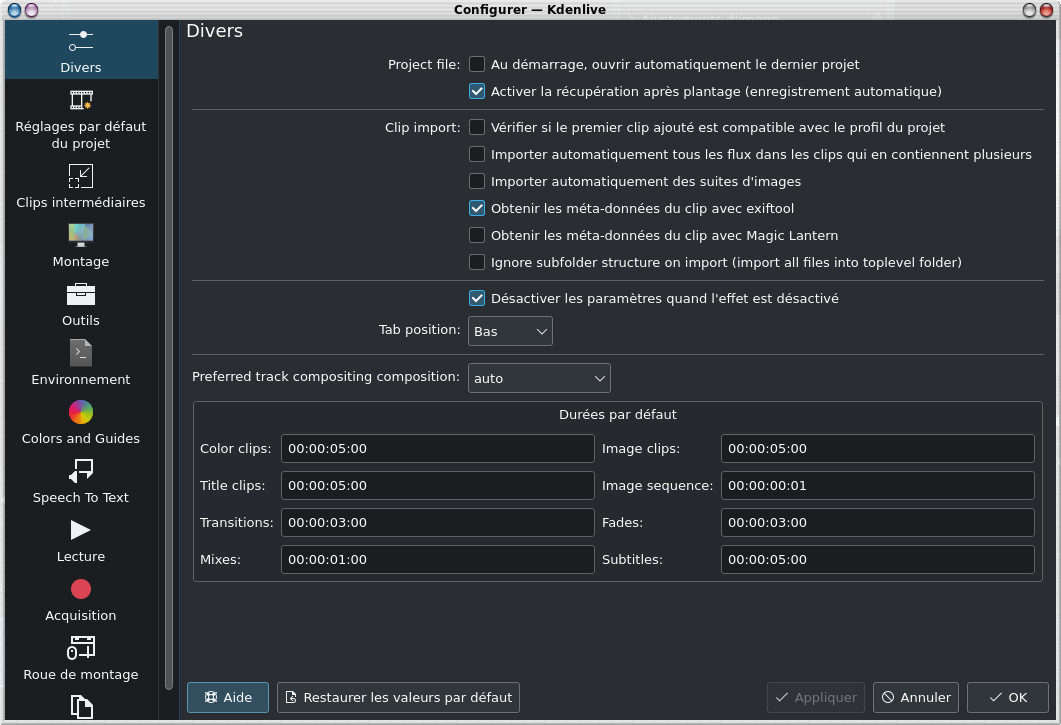Confirm settings with the OK button
Image resolution: width=1061 pixels, height=725 pixels.
[x=1008, y=697]
